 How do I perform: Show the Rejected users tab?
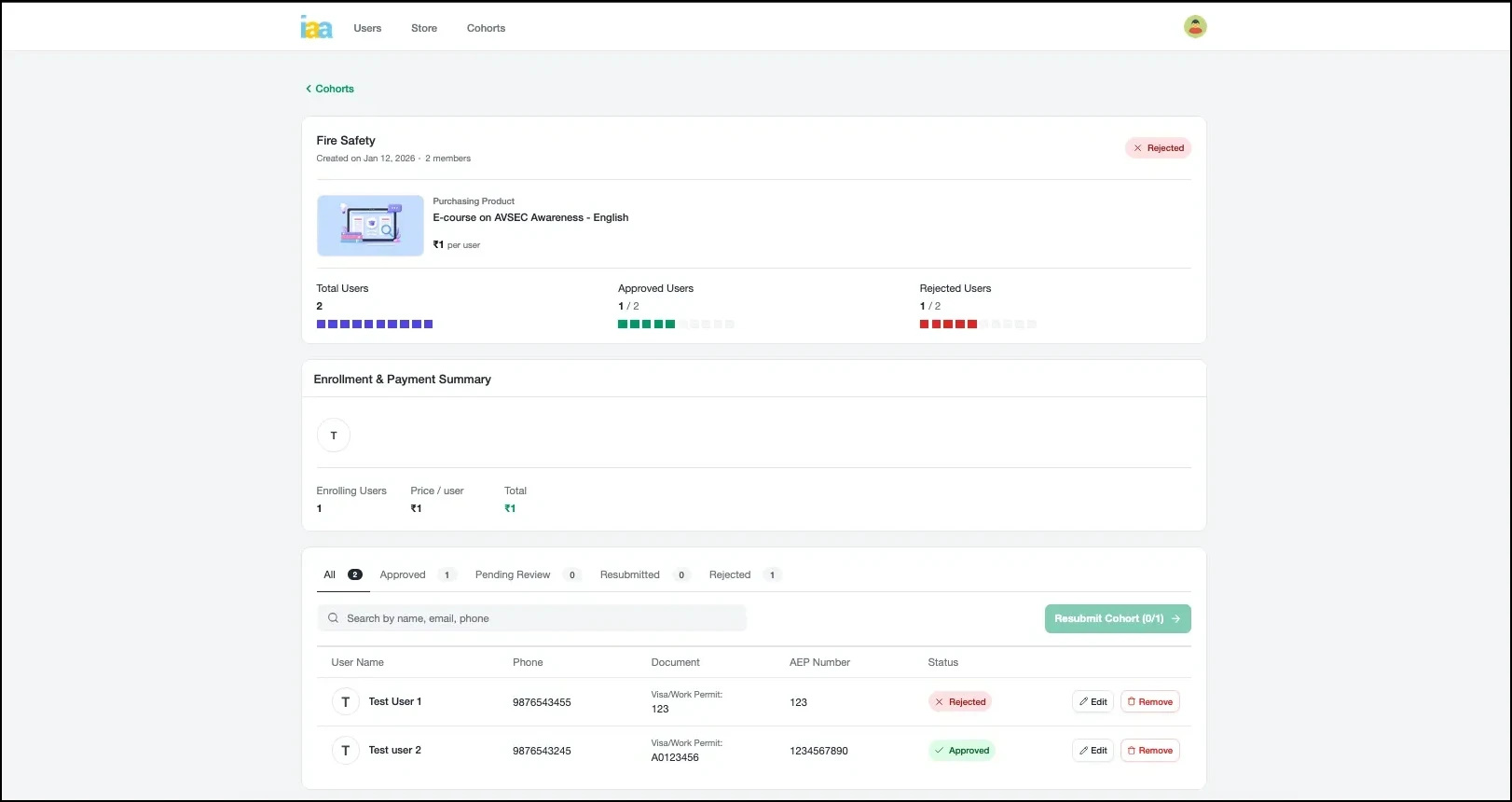click(x=729, y=574)
